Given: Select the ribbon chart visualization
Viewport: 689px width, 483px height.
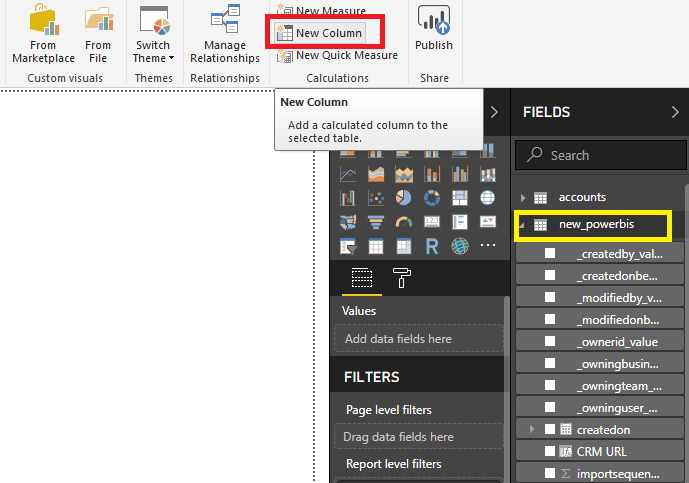Looking at the screenshot, I should (x=488, y=174).
